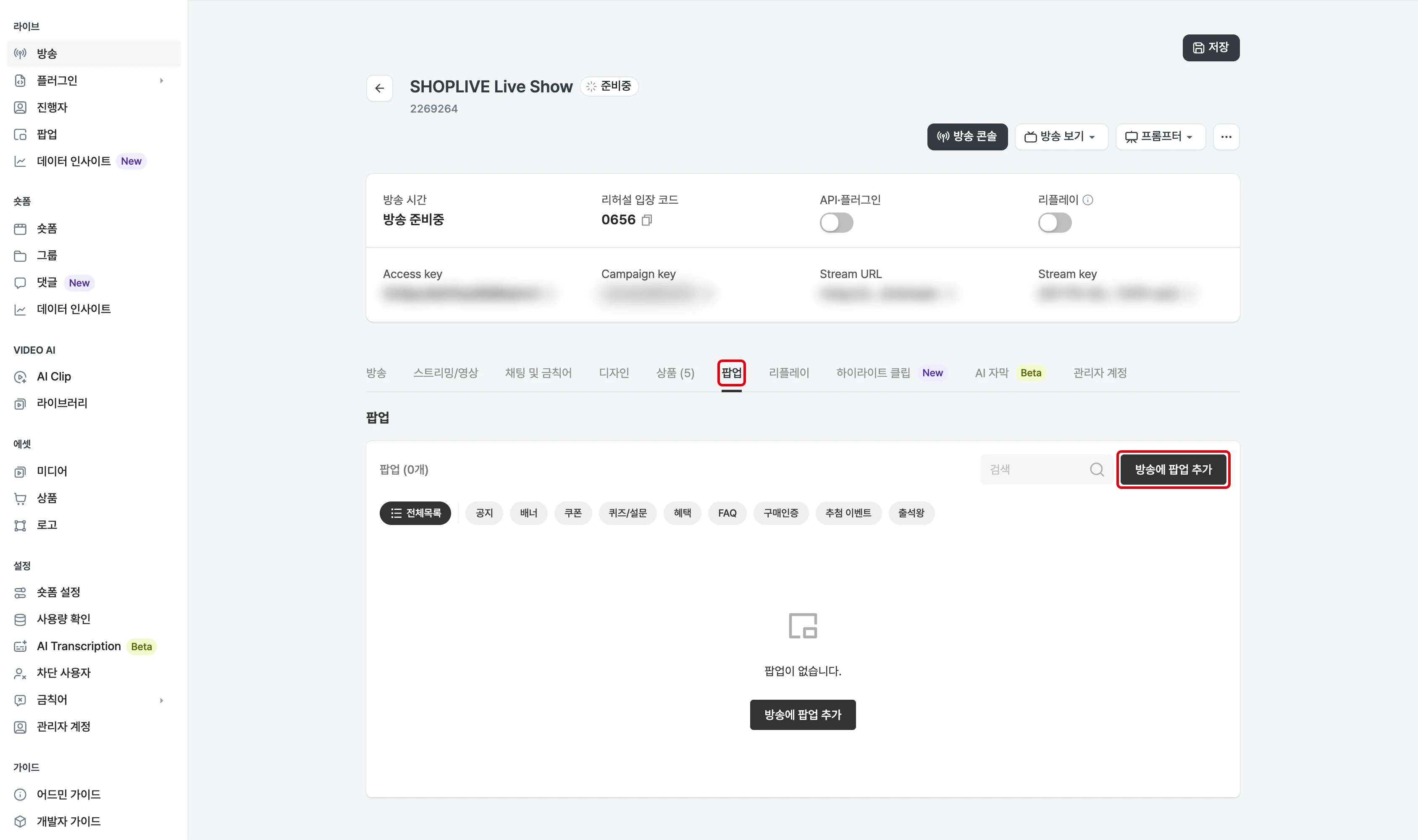Image resolution: width=1418 pixels, height=840 pixels.
Task: Copy the rehearsal entry code 0656
Action: pyautogui.click(x=647, y=220)
